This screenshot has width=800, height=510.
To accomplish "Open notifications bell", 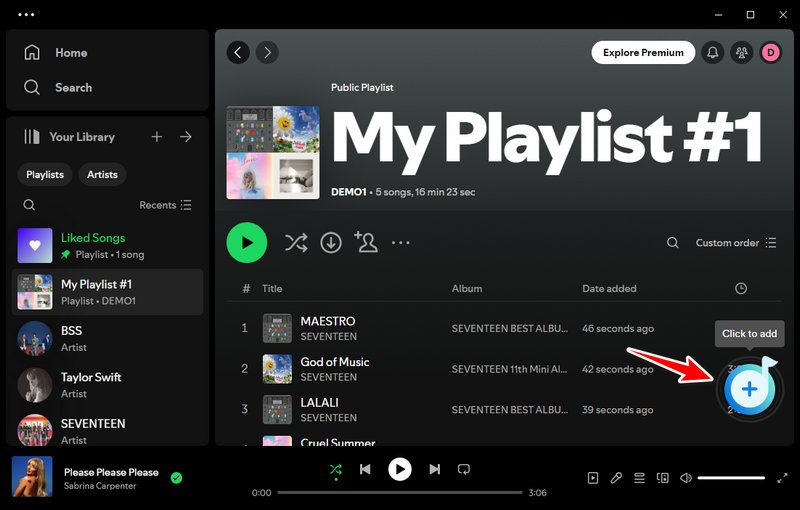I will click(713, 52).
